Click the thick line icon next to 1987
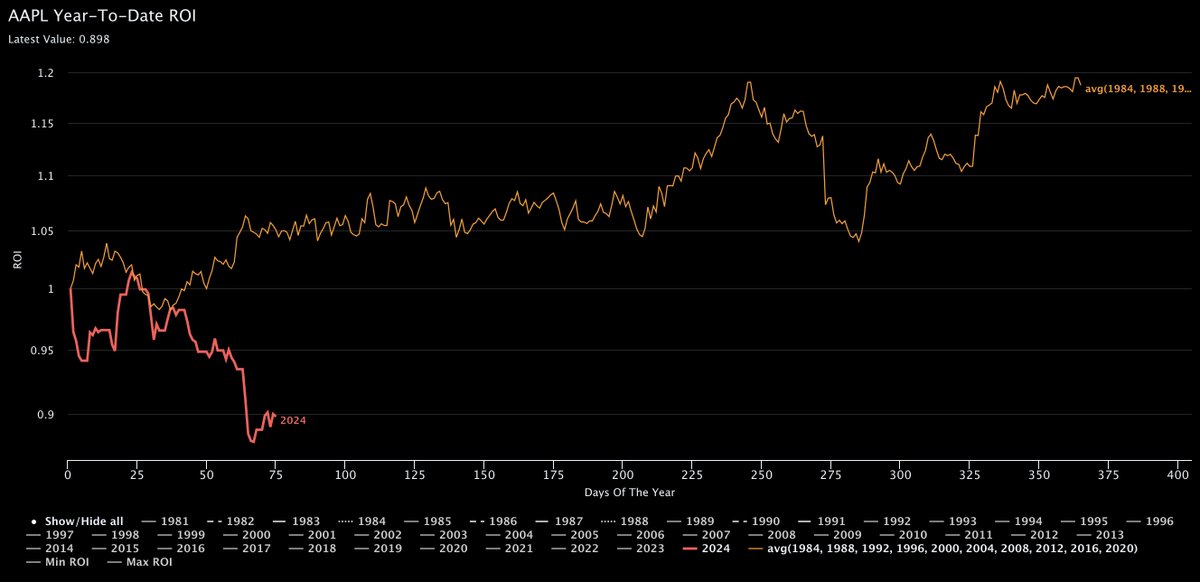This screenshot has height=582, width=1200. click(541, 521)
